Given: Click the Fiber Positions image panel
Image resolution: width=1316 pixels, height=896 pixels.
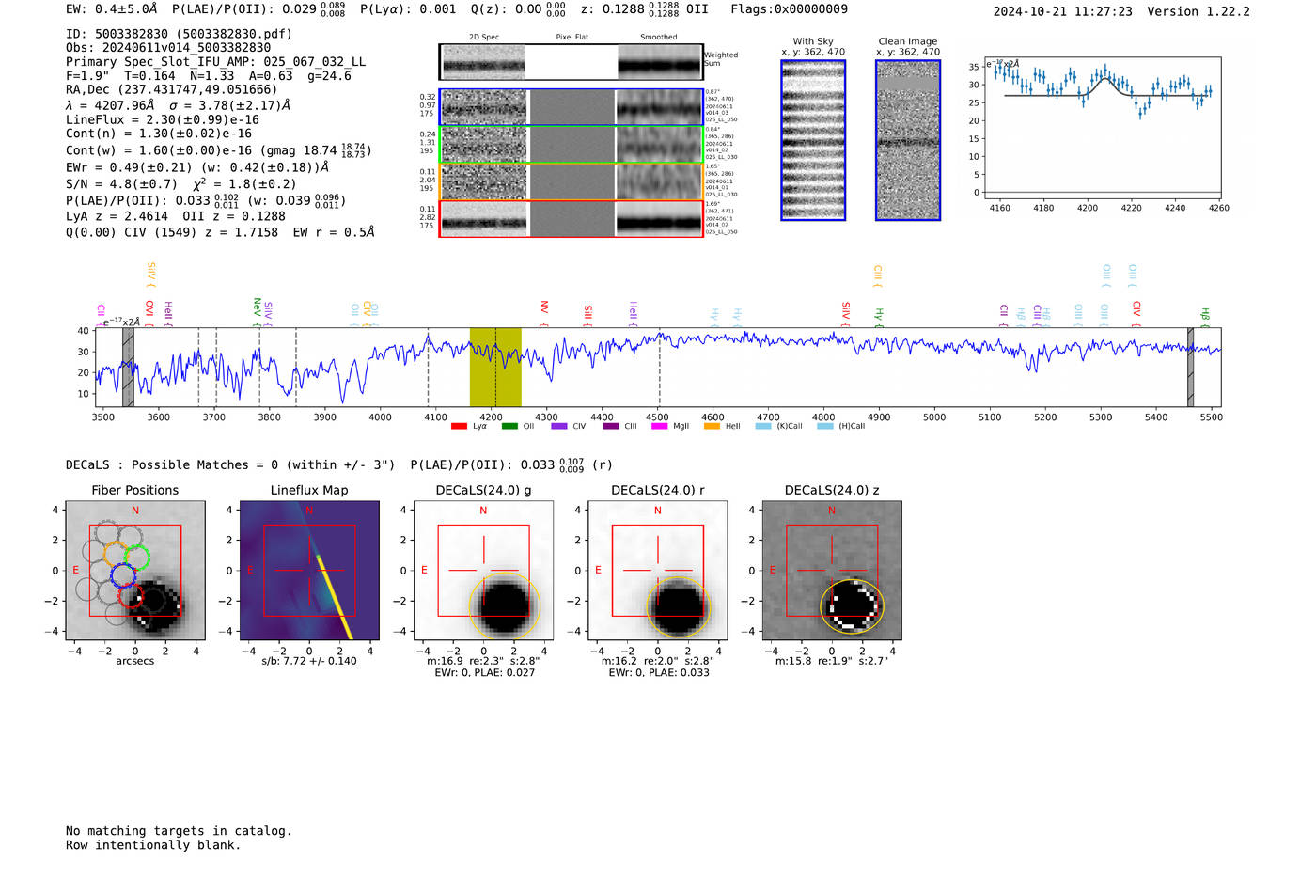Looking at the screenshot, I should (135, 571).
